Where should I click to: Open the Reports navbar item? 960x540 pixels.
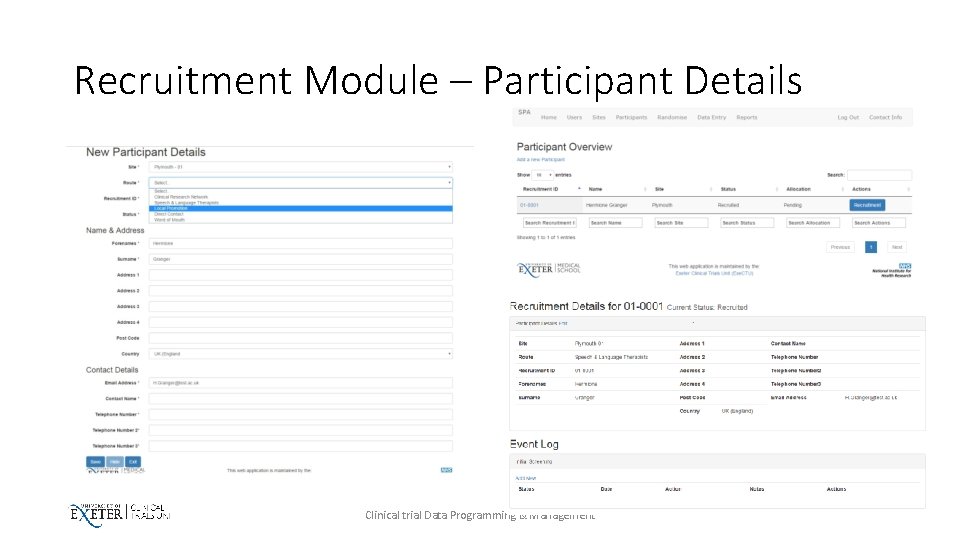click(x=746, y=118)
